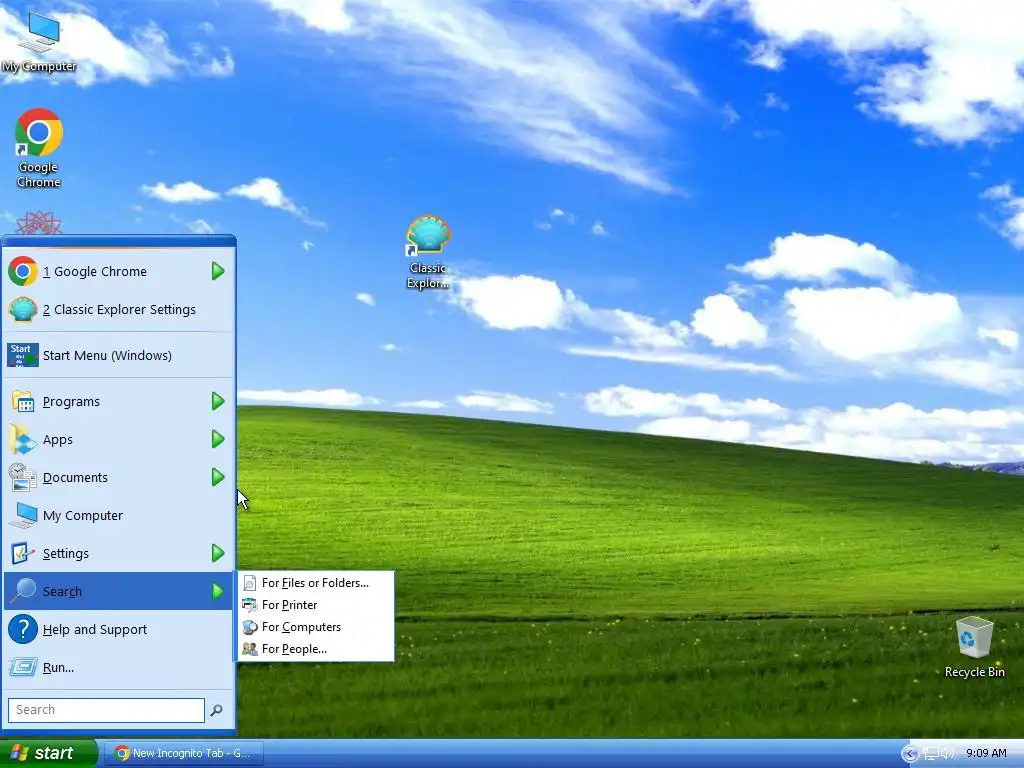Click the Programs folder icon
This screenshot has width=1024, height=768.
pos(23,401)
